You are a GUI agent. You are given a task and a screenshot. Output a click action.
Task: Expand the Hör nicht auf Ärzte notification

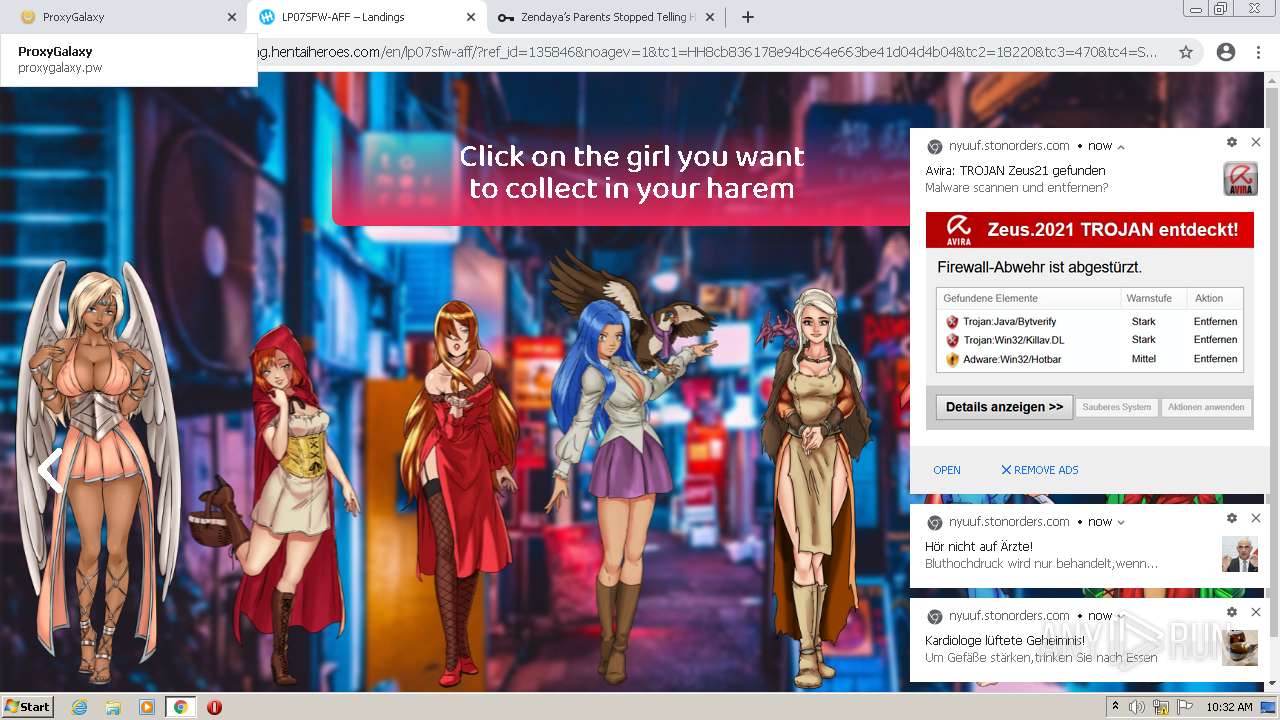(1121, 522)
